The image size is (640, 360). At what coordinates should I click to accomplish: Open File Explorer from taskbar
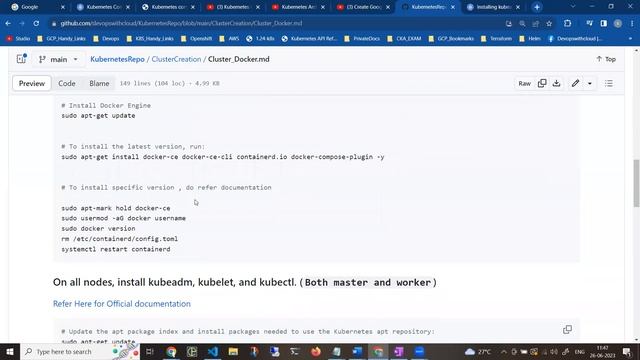point(233,351)
